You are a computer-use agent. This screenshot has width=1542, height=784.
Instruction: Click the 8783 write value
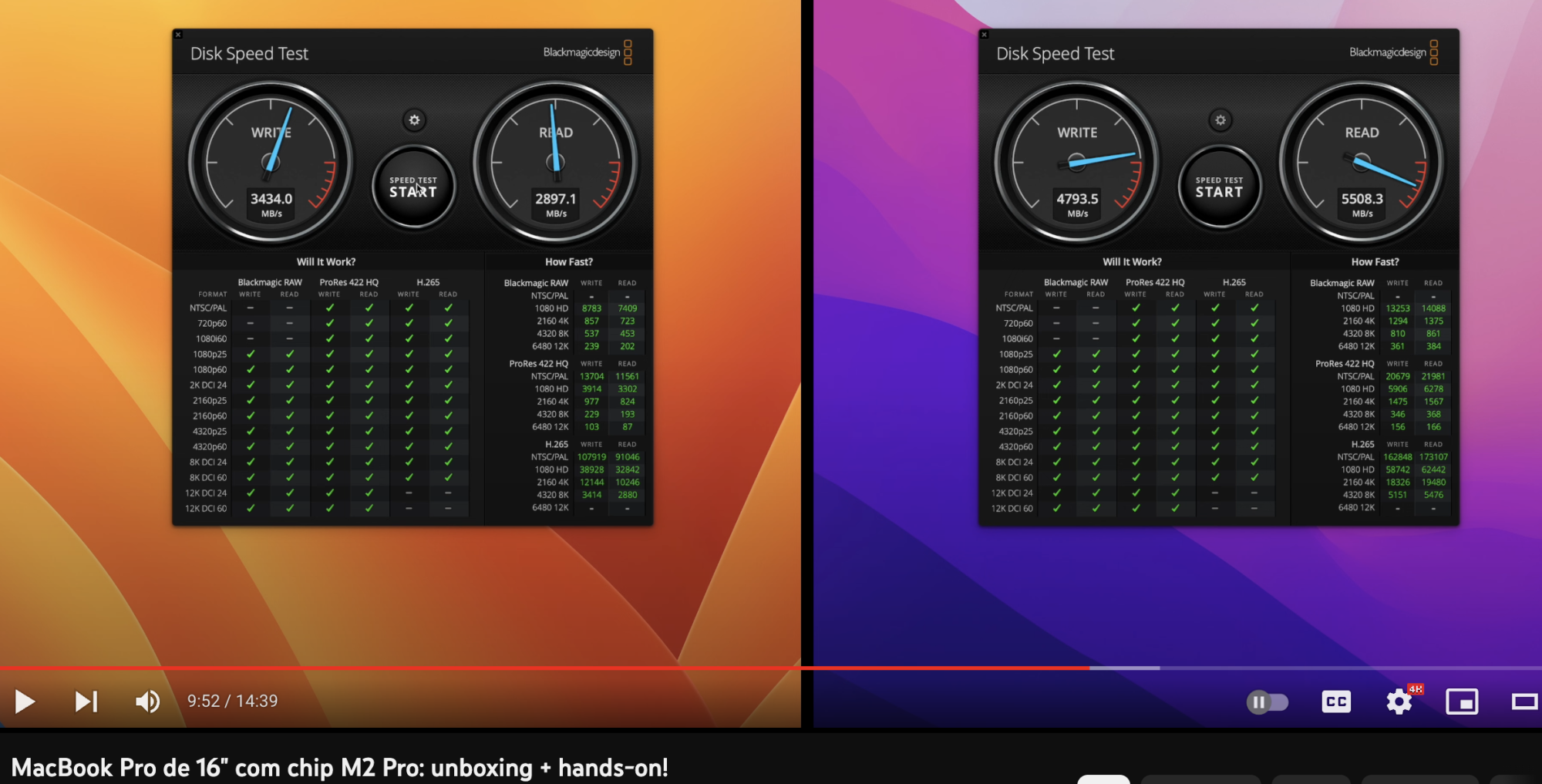pos(591,308)
